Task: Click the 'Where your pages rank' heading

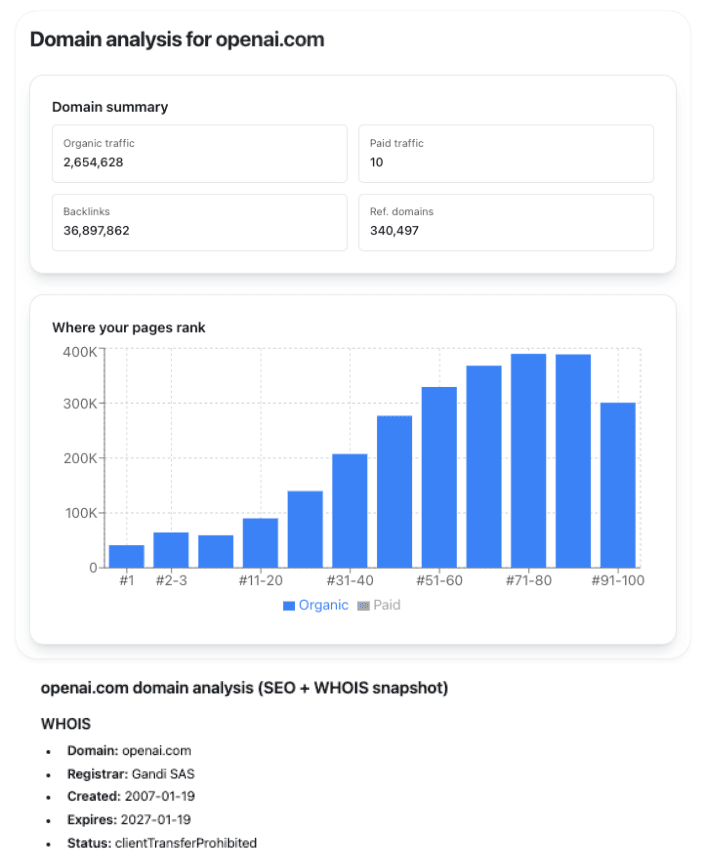Action: (129, 327)
